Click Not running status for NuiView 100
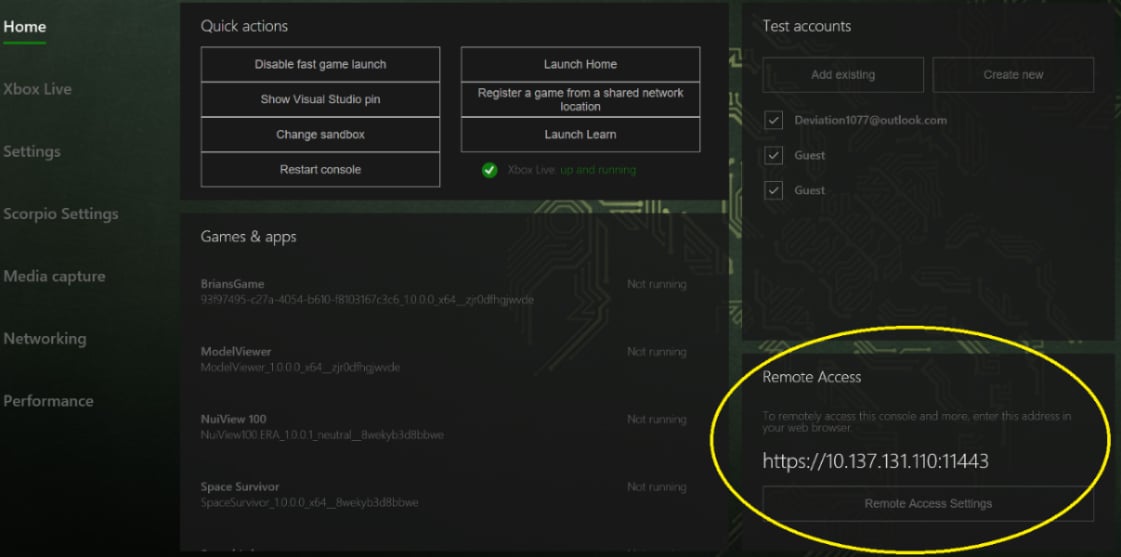The width and height of the screenshot is (1121, 557). [x=656, y=419]
